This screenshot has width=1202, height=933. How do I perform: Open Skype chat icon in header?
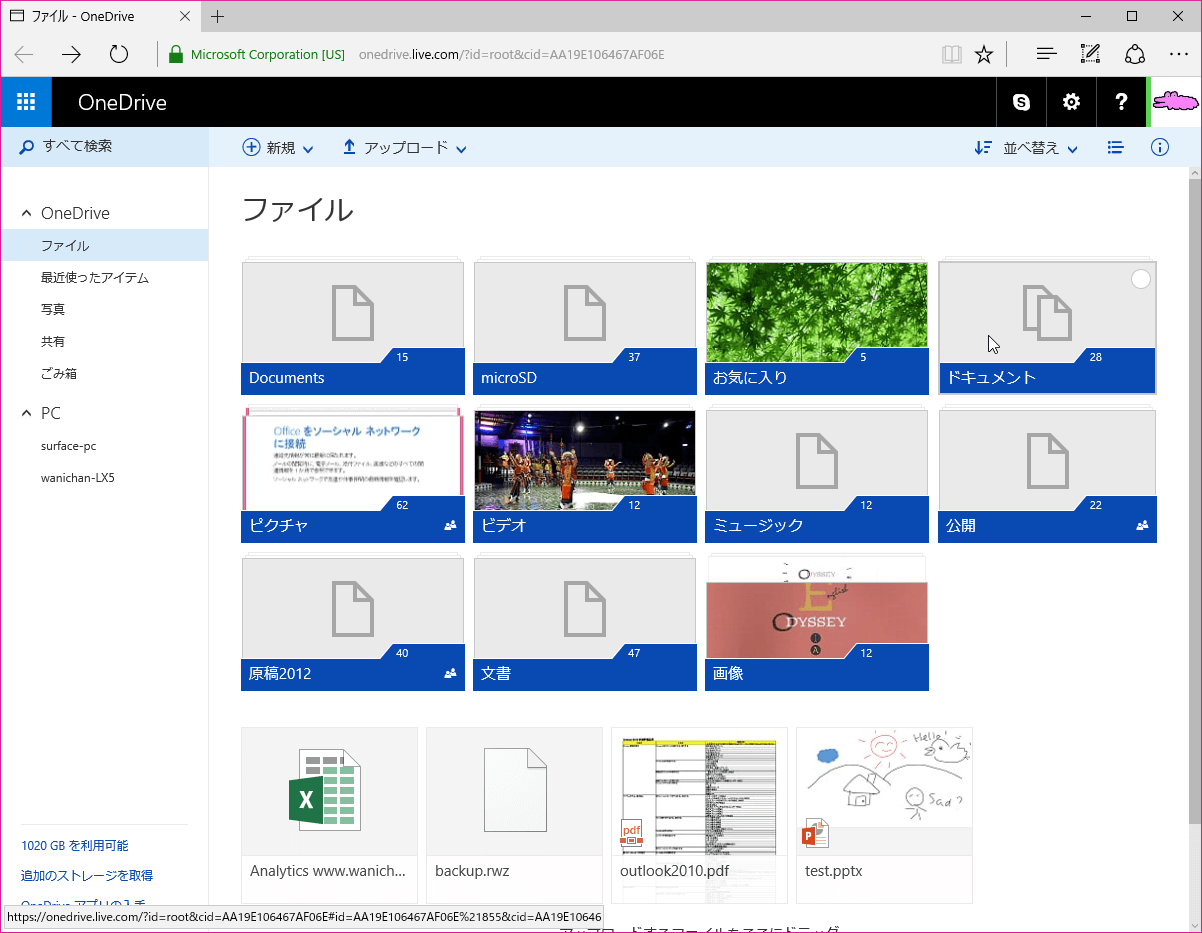[x=1021, y=102]
